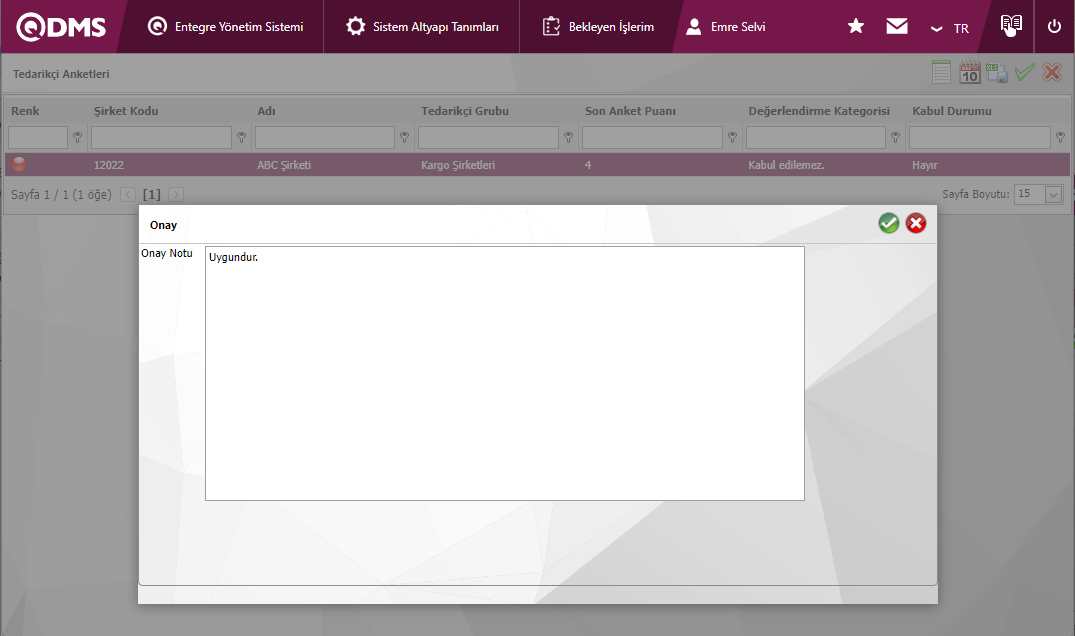The width and height of the screenshot is (1075, 636).
Task: Open the Sistem Altyapı Tanımları menu
Action: pos(422,27)
